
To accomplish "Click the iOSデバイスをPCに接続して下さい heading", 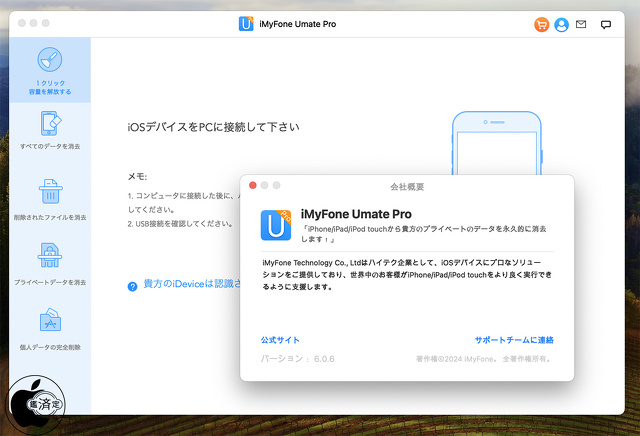I will [213, 127].
